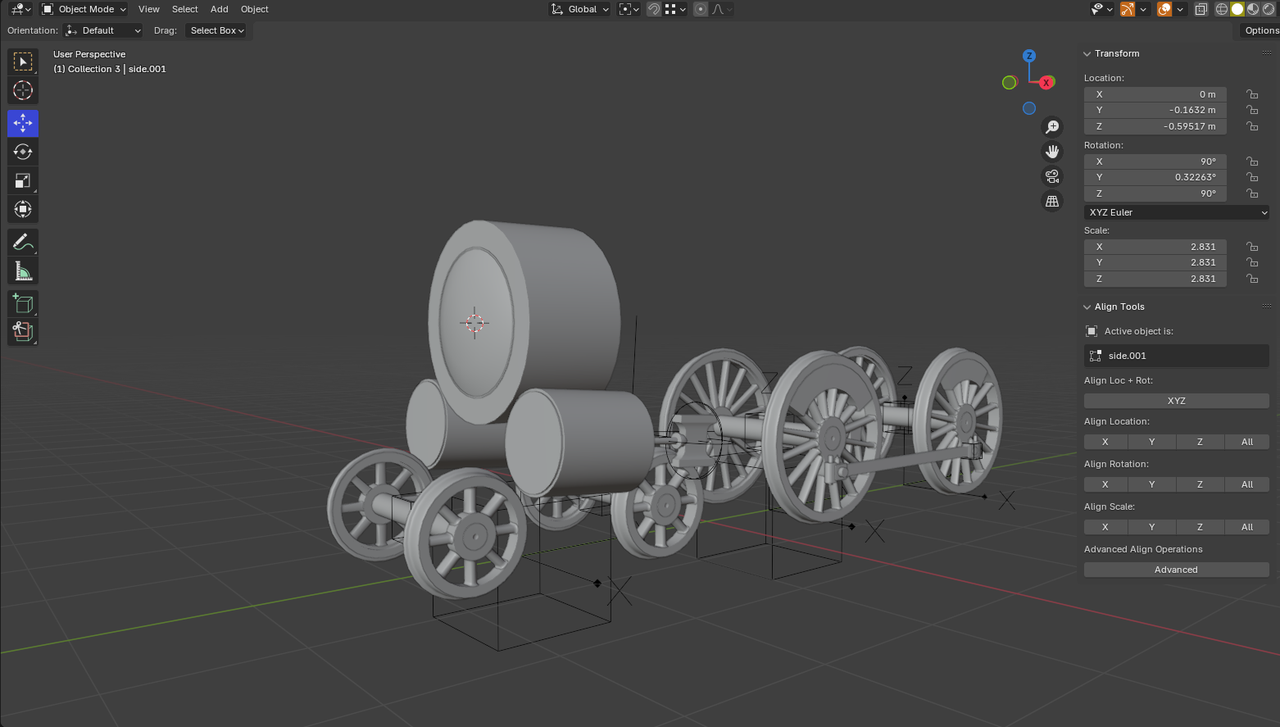Select the bottom toolbar tool below Add Cube
Image resolution: width=1280 pixels, height=727 pixels.
coord(23,332)
